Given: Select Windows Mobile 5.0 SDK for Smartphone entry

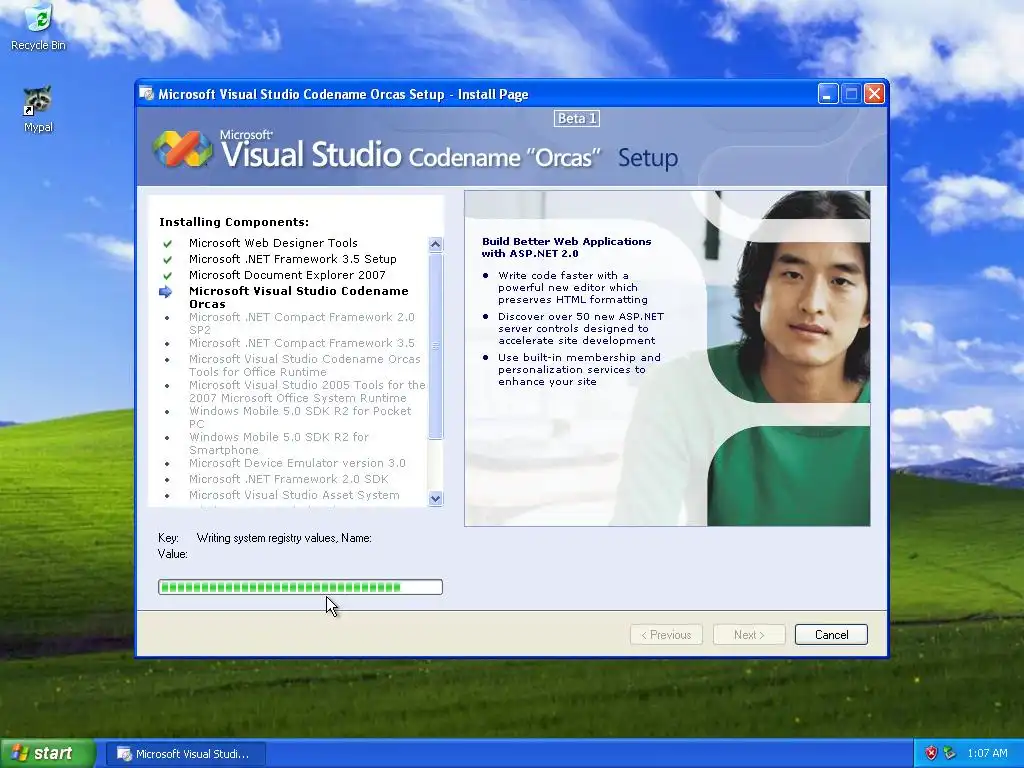Looking at the screenshot, I should point(279,443).
